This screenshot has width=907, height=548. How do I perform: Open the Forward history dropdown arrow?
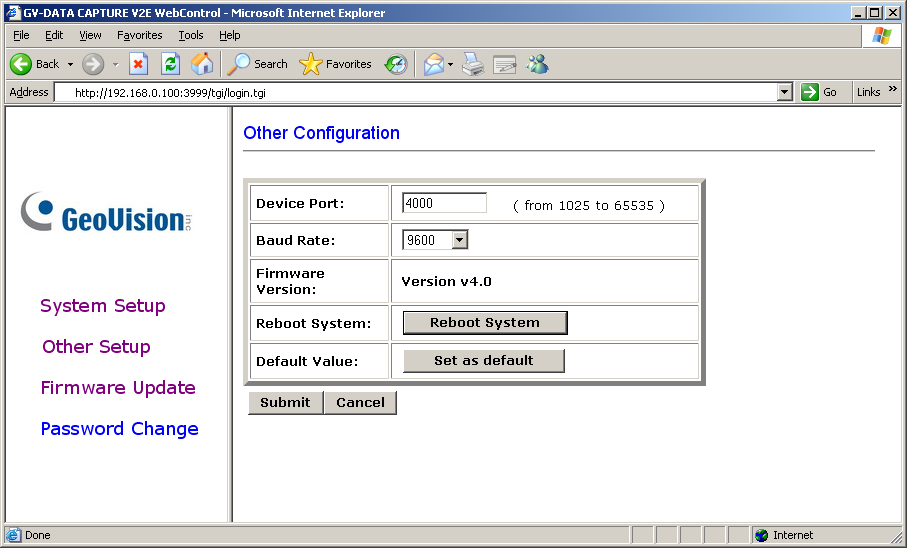[x=115, y=64]
